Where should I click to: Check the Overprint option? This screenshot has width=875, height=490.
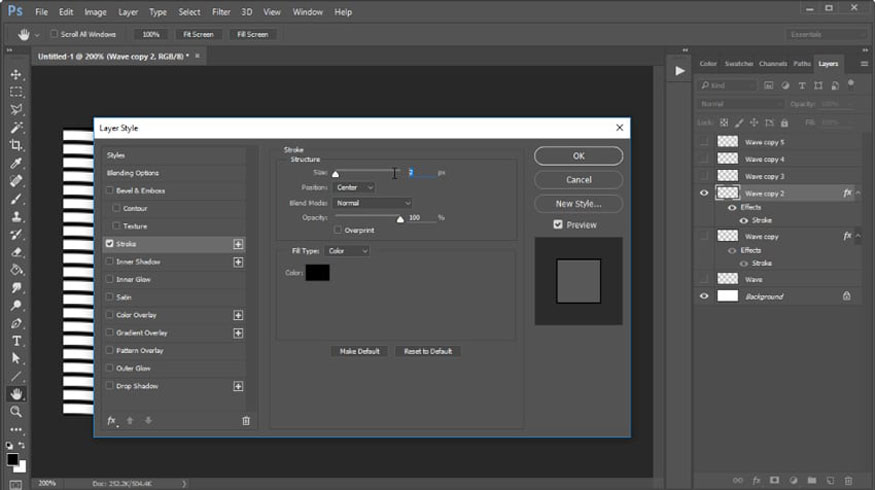(x=338, y=230)
